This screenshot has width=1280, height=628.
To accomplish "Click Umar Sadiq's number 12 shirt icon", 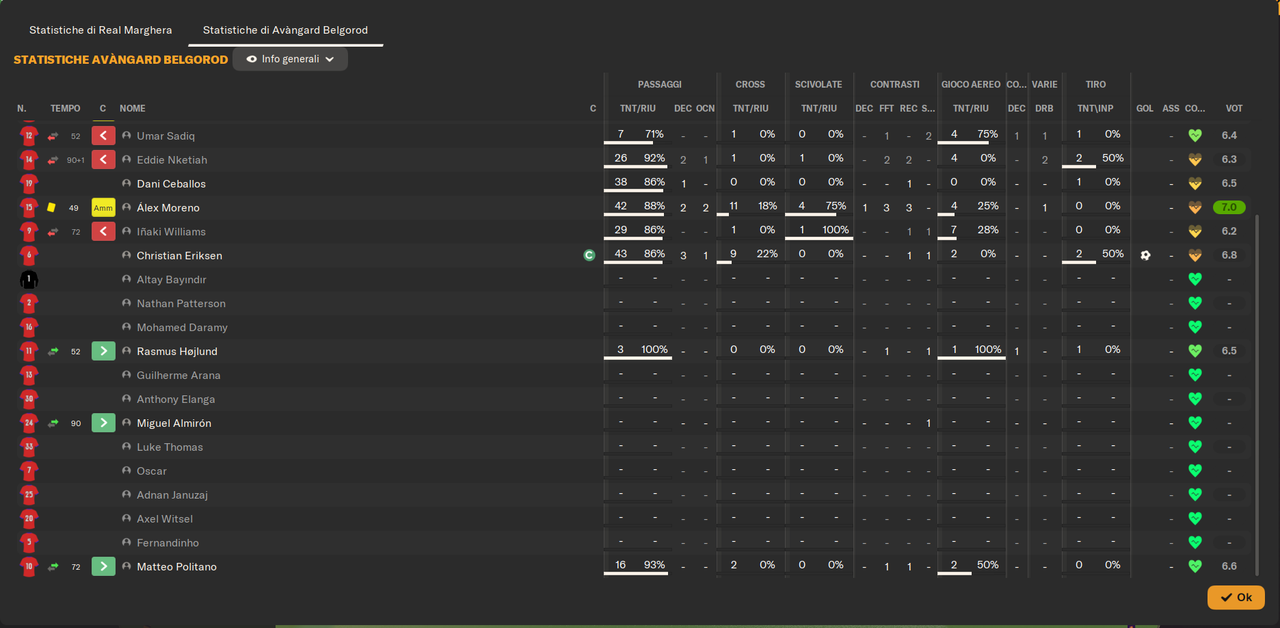I will [29, 136].
